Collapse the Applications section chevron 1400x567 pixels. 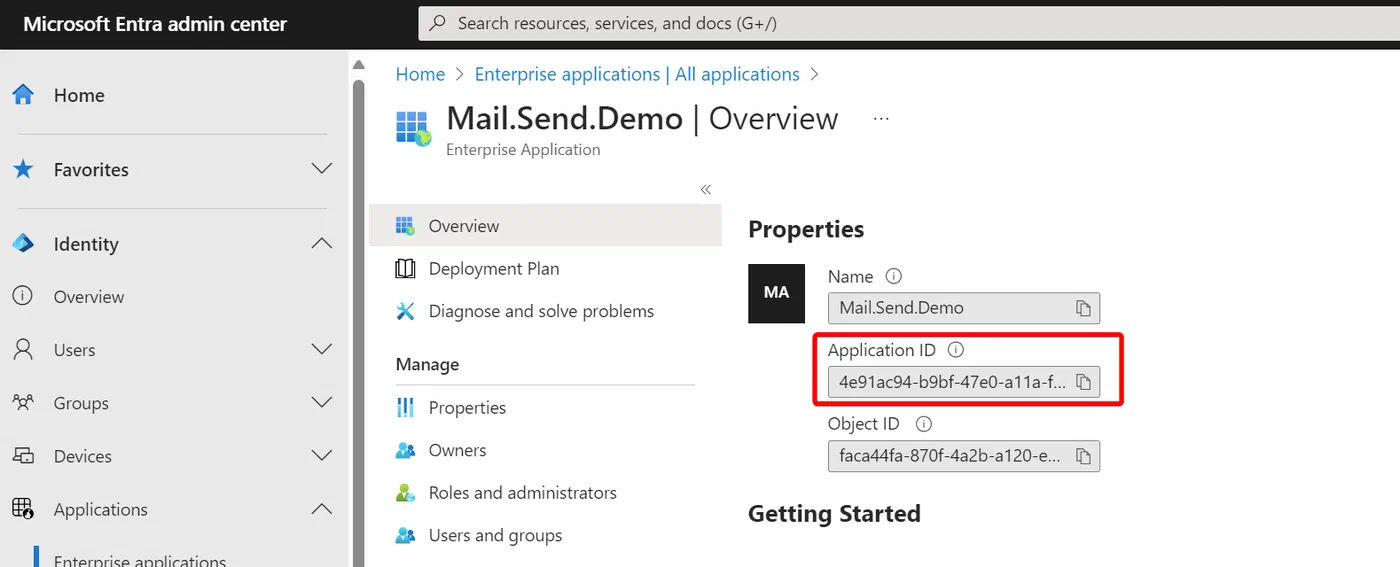coord(322,508)
